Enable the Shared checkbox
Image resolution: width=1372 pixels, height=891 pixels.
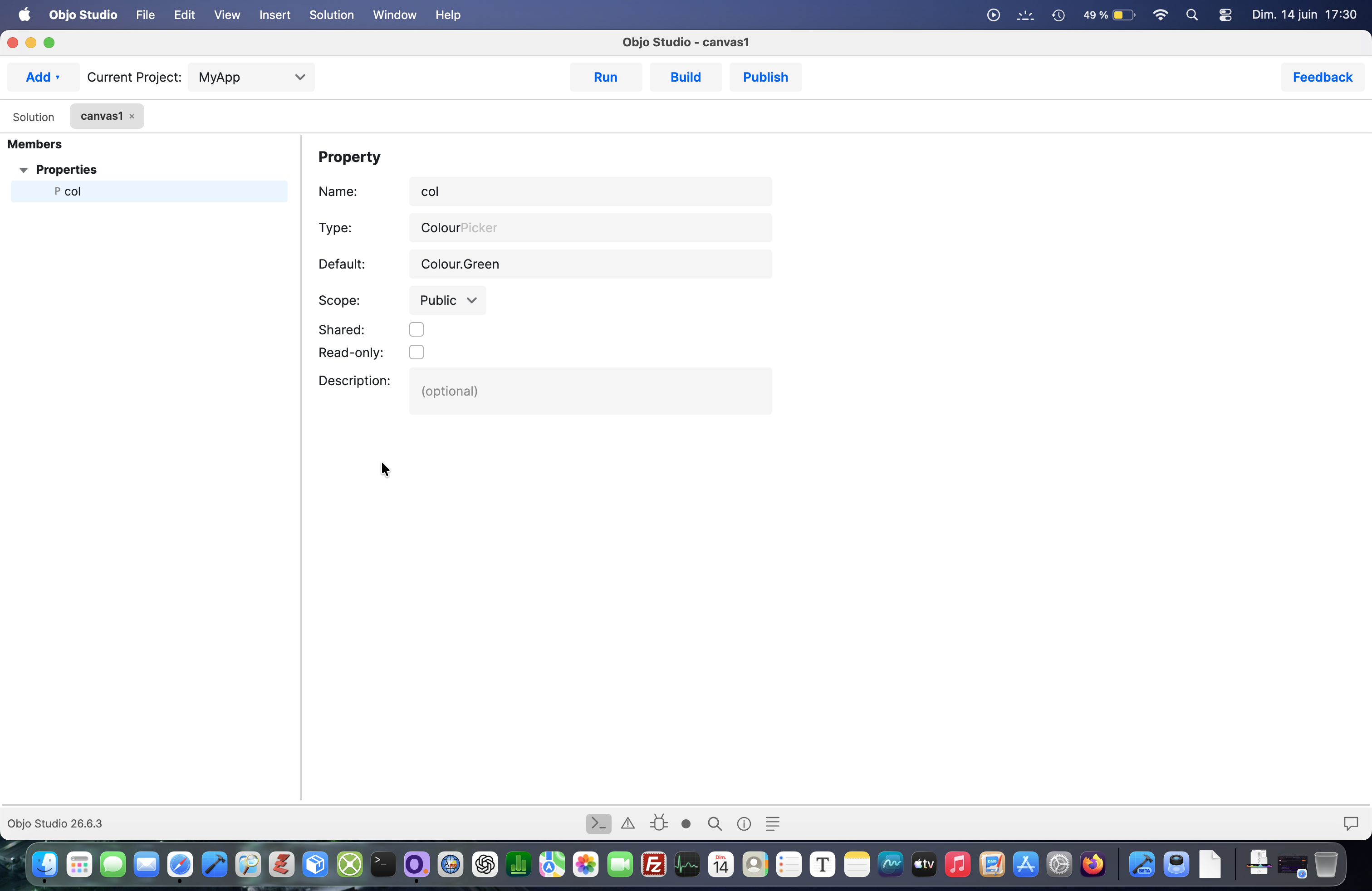tap(416, 330)
